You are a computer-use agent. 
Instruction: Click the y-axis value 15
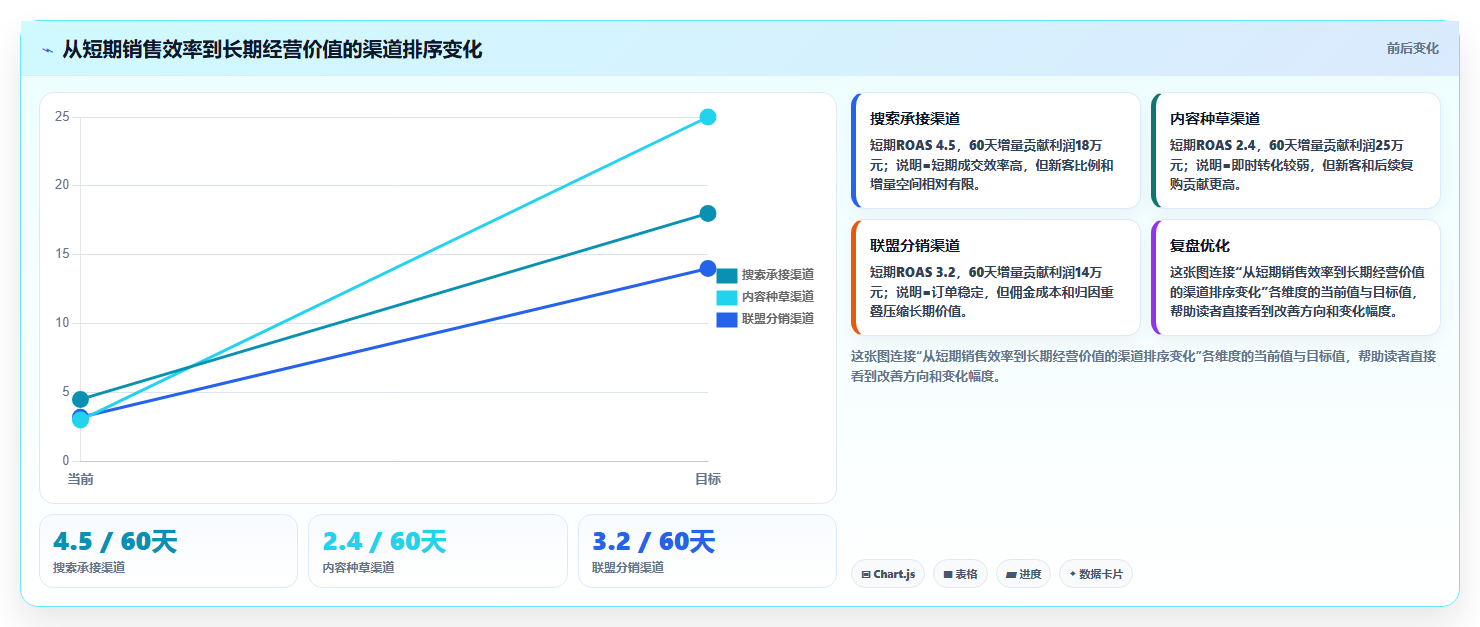[62, 254]
